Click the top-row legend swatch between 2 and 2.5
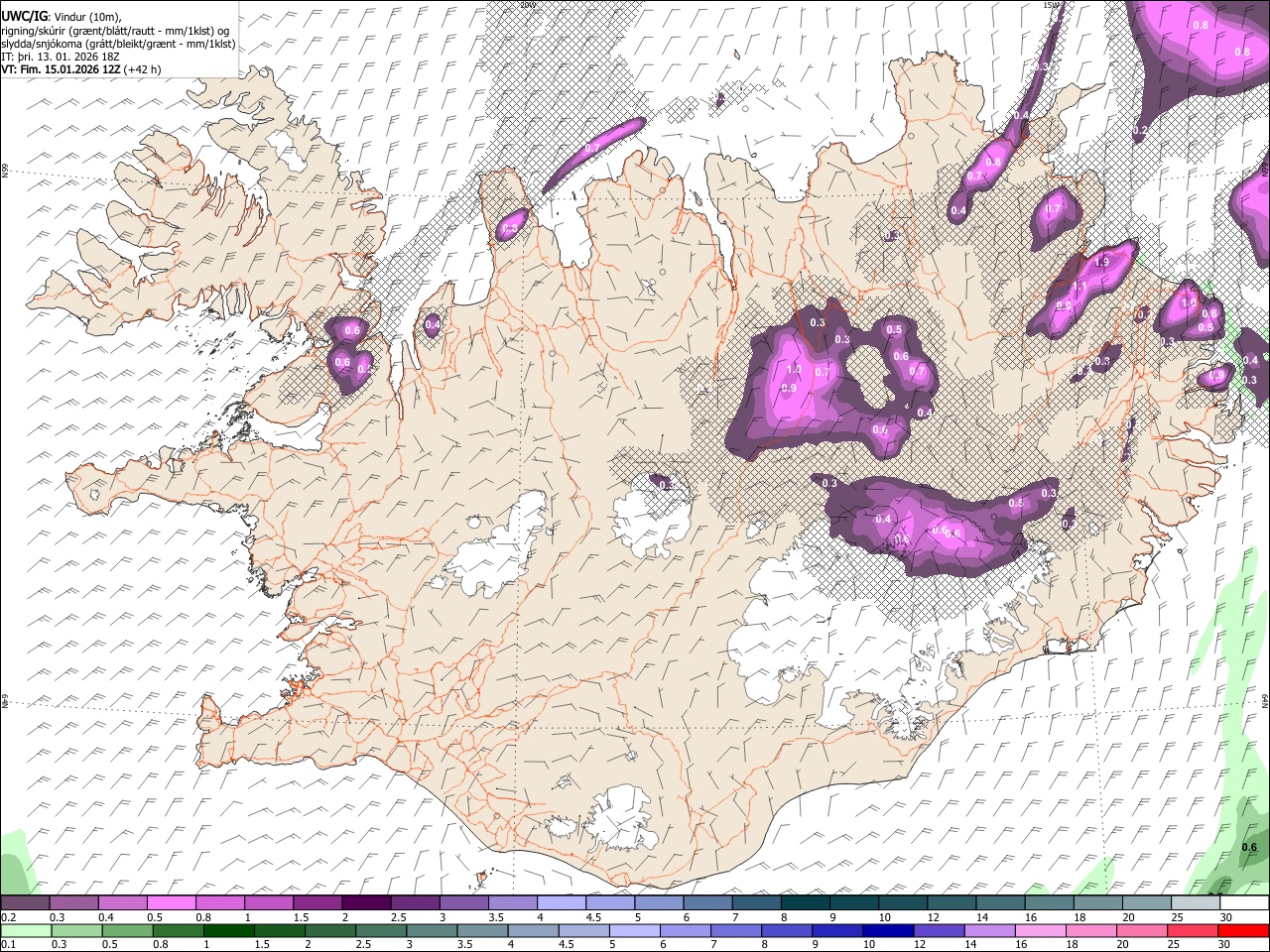Viewport: 1270px width, 952px height. click(x=366, y=903)
